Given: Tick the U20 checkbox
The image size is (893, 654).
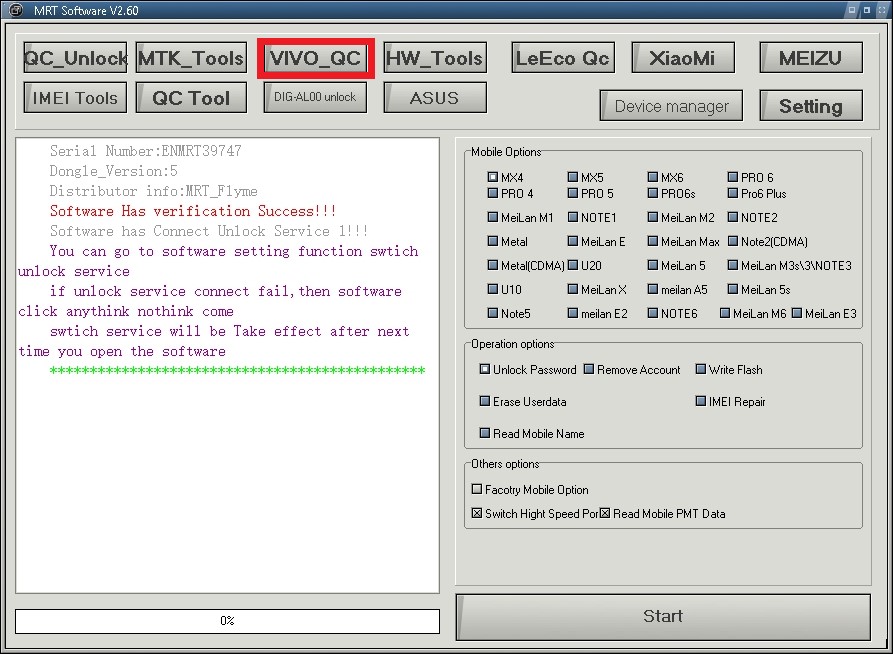Looking at the screenshot, I should 573,265.
